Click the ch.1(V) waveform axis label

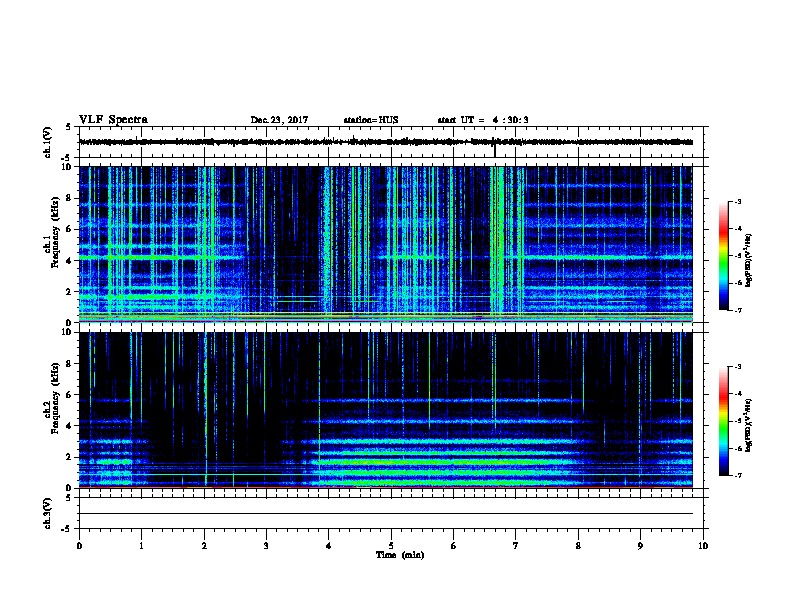[x=47, y=142]
